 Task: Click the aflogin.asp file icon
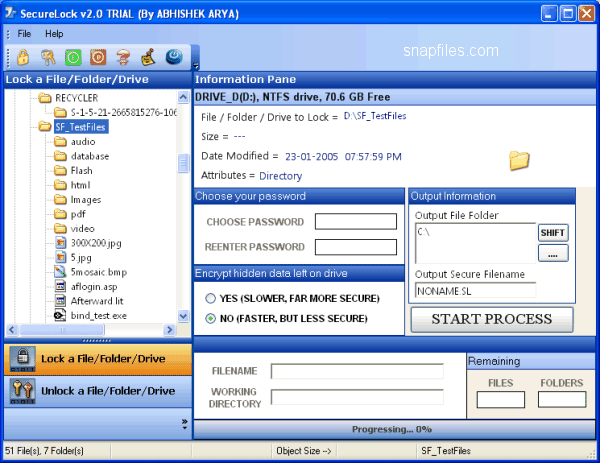tap(60, 286)
